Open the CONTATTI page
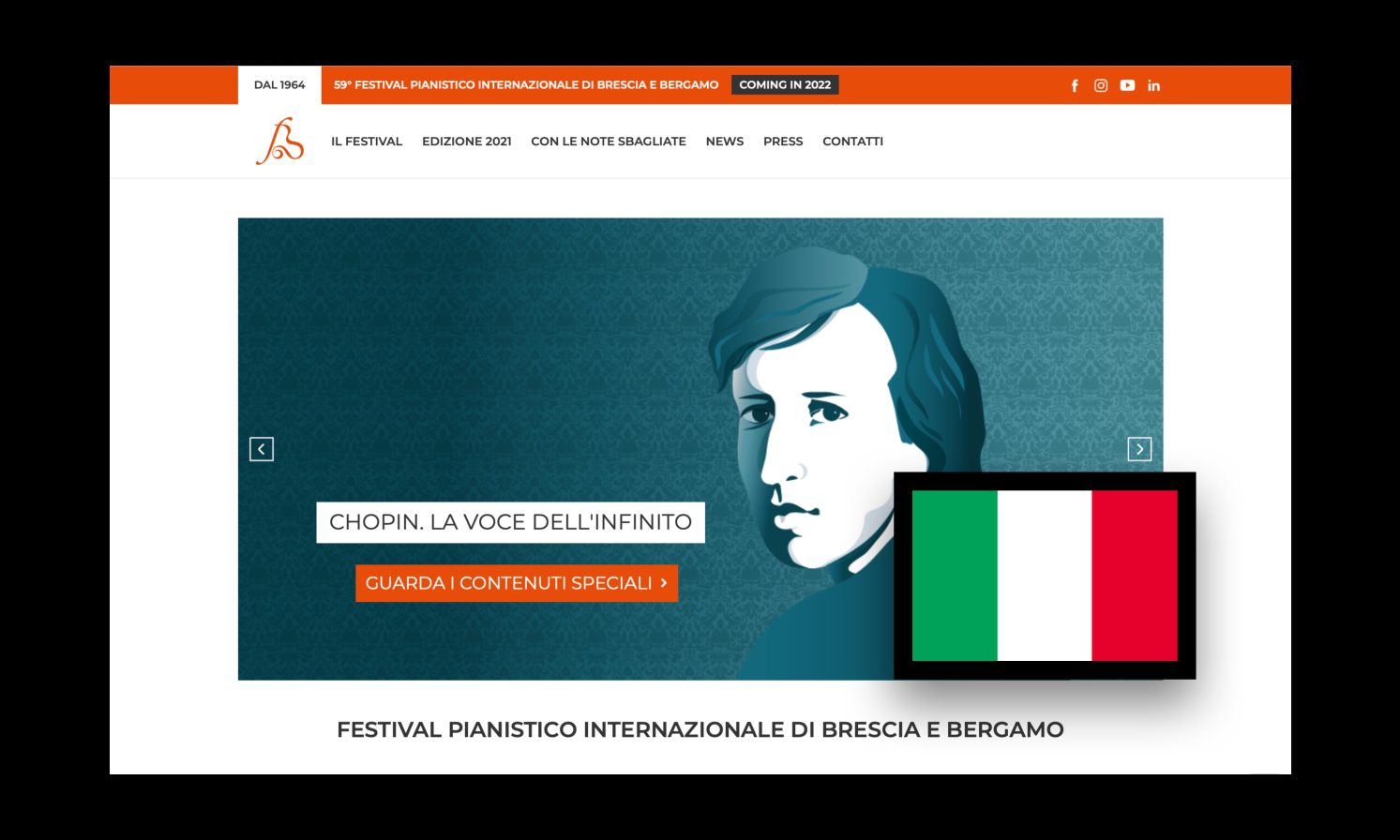The image size is (1400, 840). (853, 142)
